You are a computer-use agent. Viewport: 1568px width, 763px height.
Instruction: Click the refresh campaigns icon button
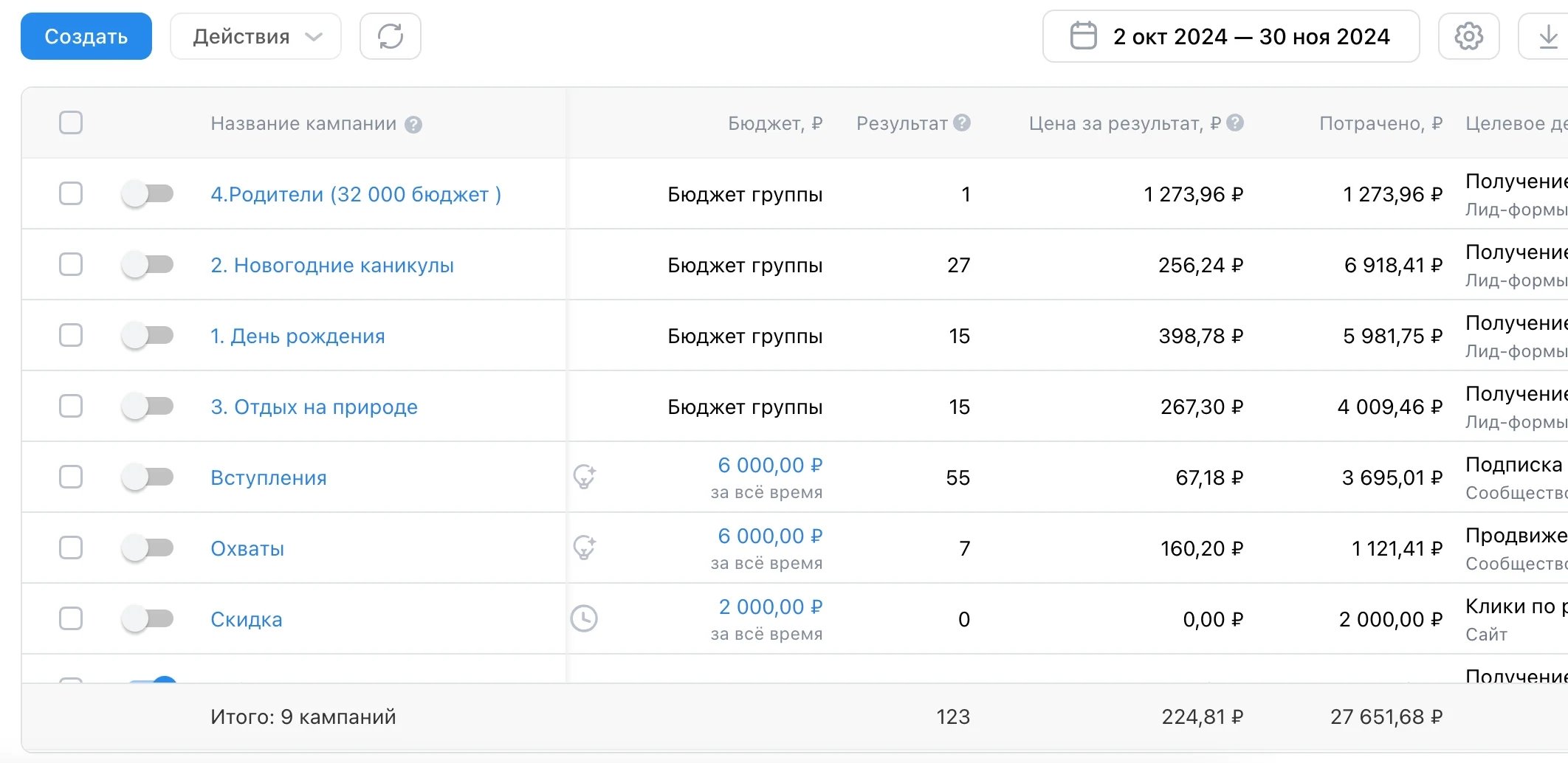tap(390, 36)
